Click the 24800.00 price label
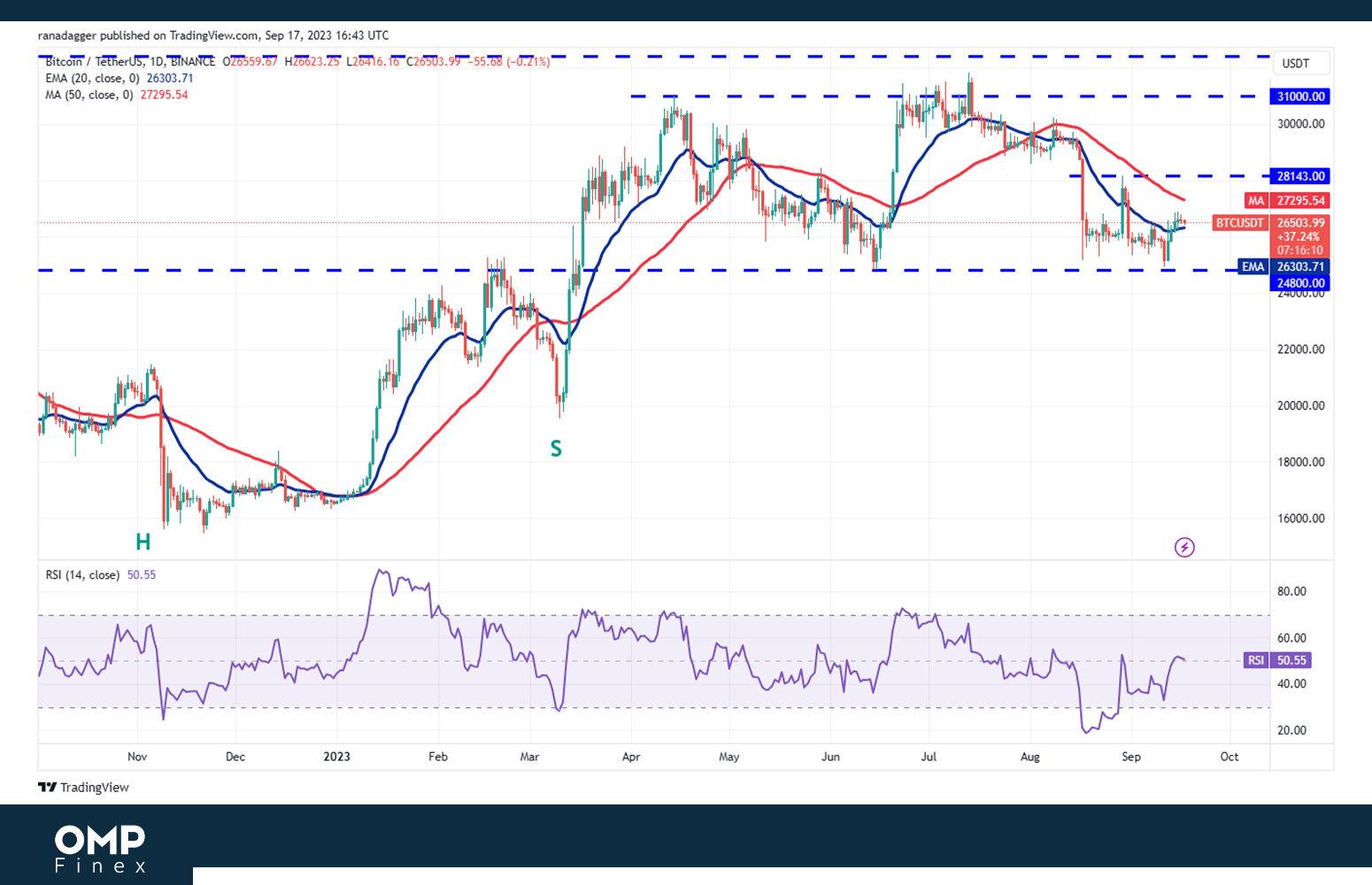The height and width of the screenshot is (885, 1372). (x=1300, y=283)
